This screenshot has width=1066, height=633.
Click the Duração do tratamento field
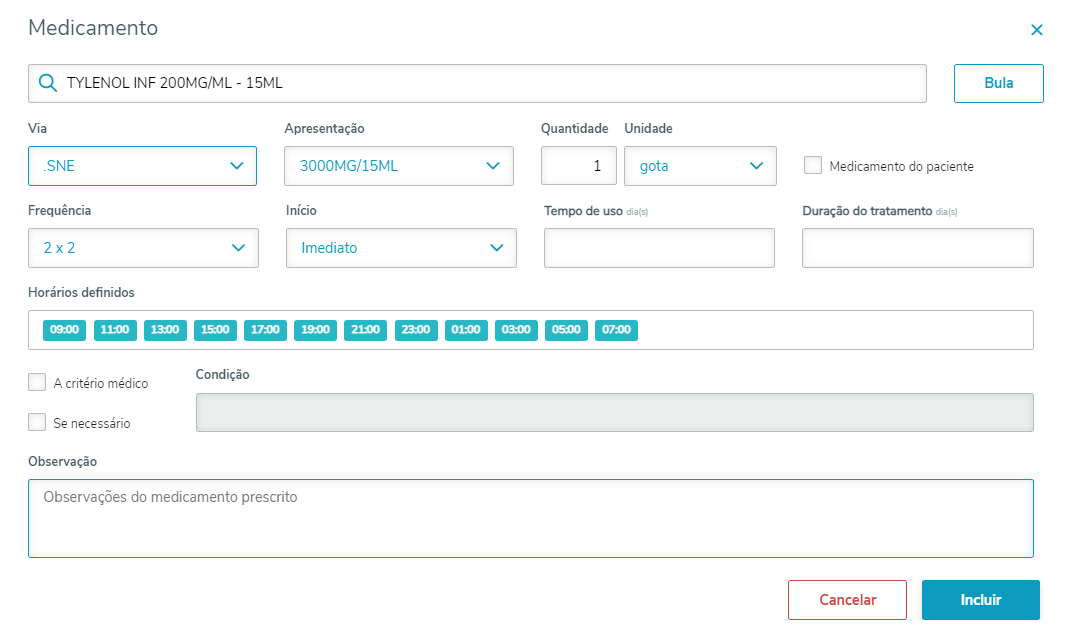pos(917,248)
